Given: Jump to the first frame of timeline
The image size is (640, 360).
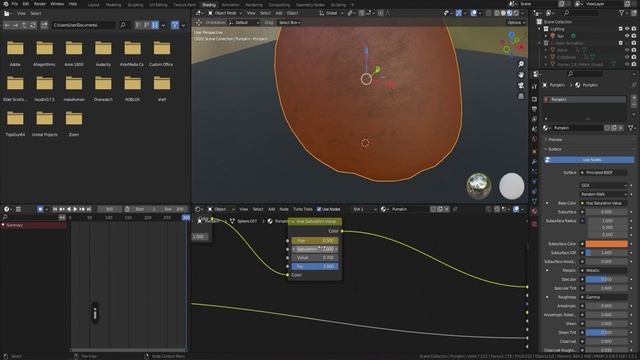Looking at the screenshot, I should [55, 209].
